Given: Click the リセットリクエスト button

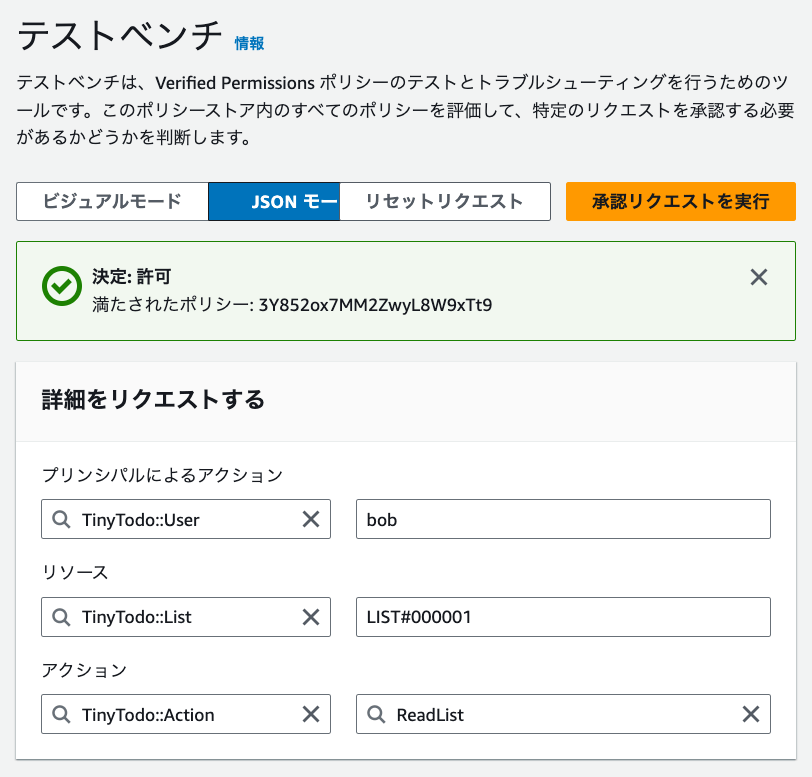Looking at the screenshot, I should click(x=445, y=201).
